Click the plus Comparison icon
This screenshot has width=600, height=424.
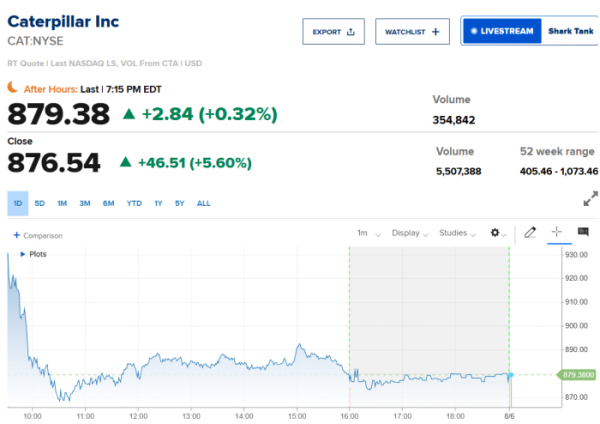(16, 235)
